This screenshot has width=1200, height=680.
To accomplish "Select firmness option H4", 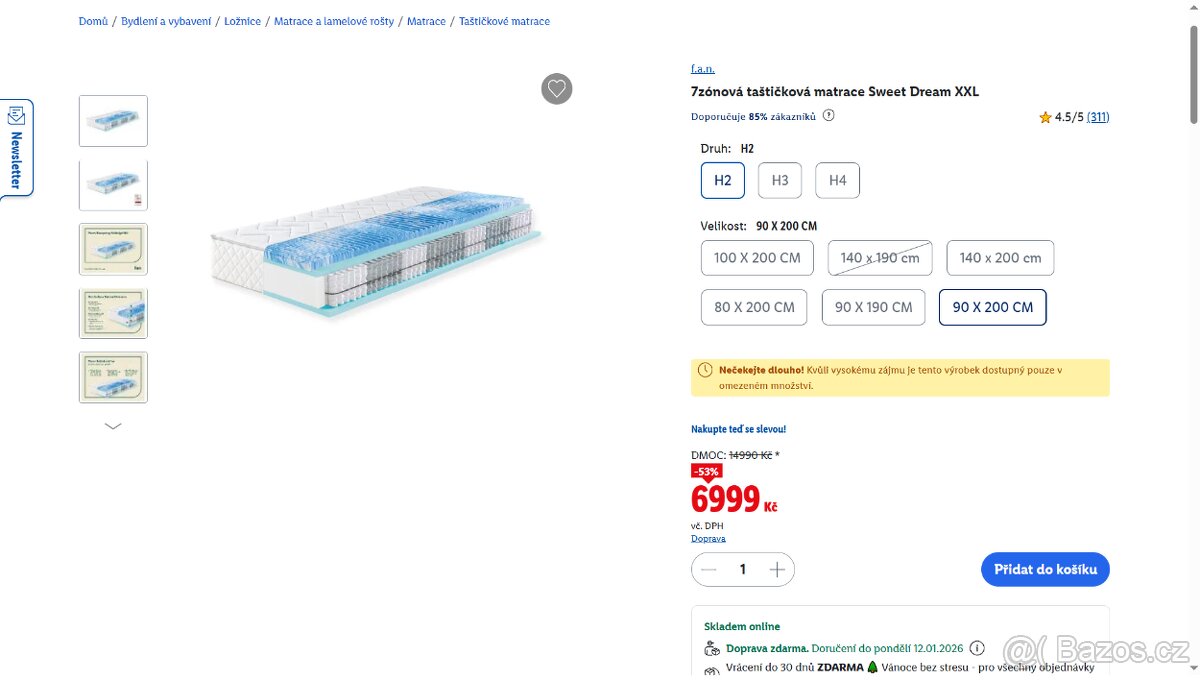I will point(837,180).
